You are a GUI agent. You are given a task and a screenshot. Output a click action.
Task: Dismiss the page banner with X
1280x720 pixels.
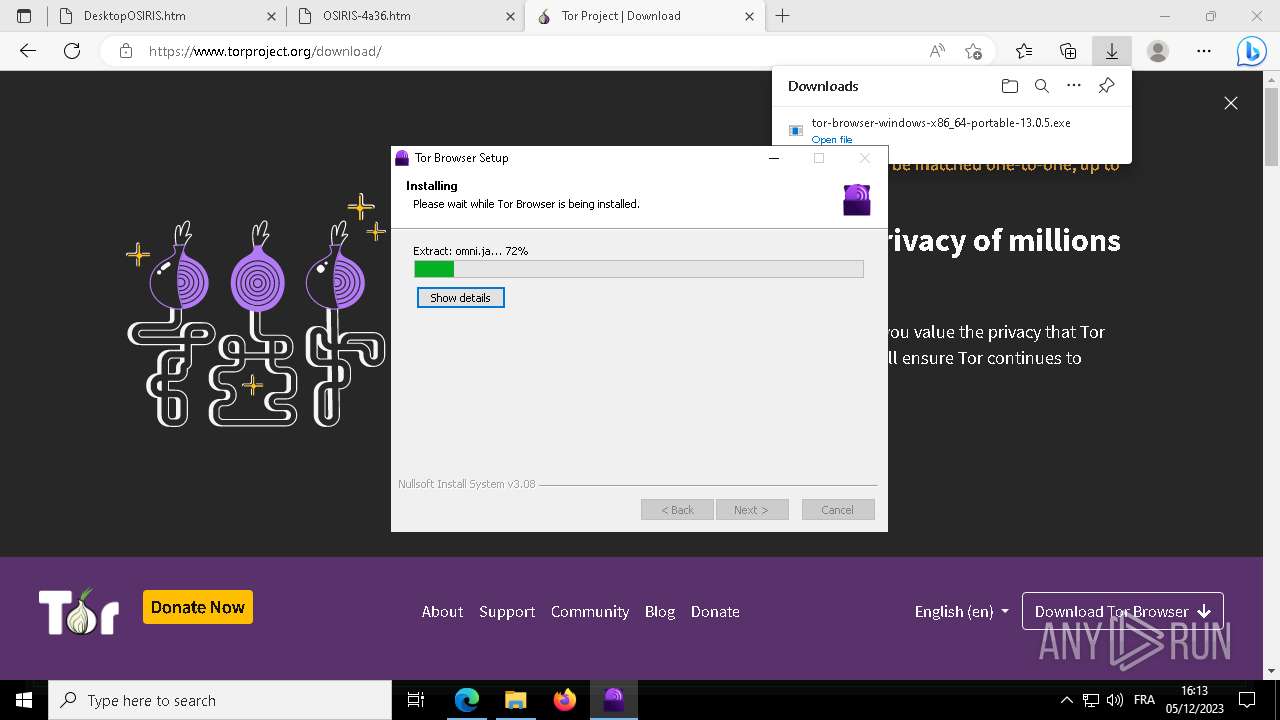pyautogui.click(x=1231, y=103)
